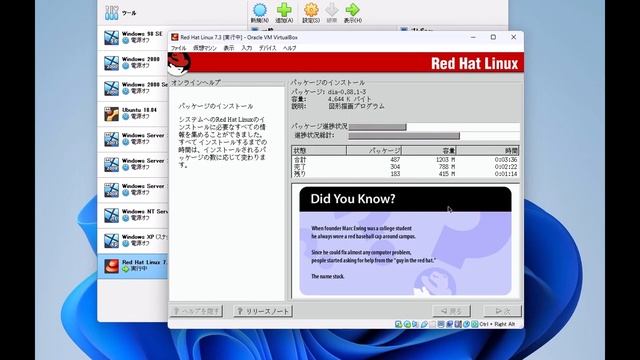
Task: Click the パッケージ column header
Action: pyautogui.click(x=374, y=151)
